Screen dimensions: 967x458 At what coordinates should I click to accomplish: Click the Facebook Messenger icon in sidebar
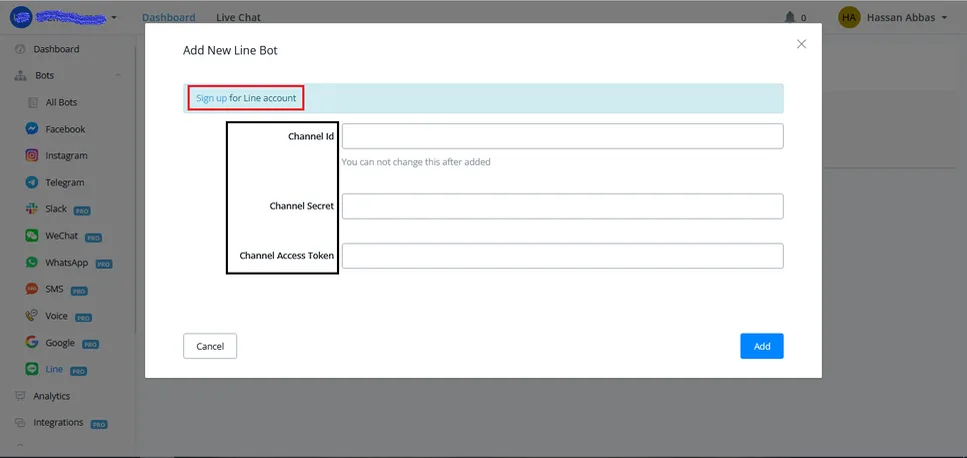31,129
